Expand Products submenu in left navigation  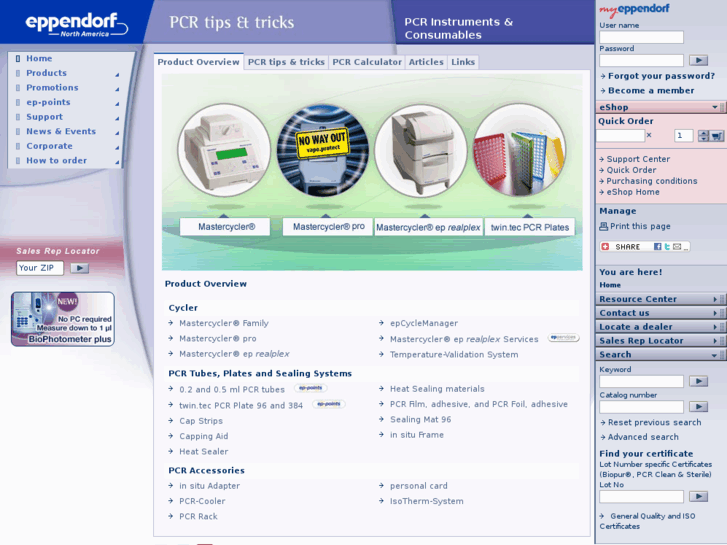tap(117, 74)
